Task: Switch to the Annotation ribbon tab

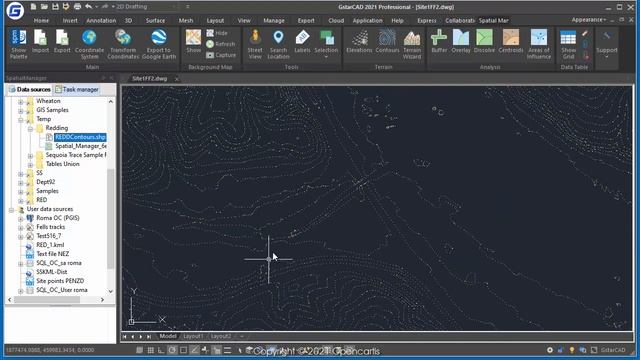Action: pyautogui.click(x=101, y=20)
